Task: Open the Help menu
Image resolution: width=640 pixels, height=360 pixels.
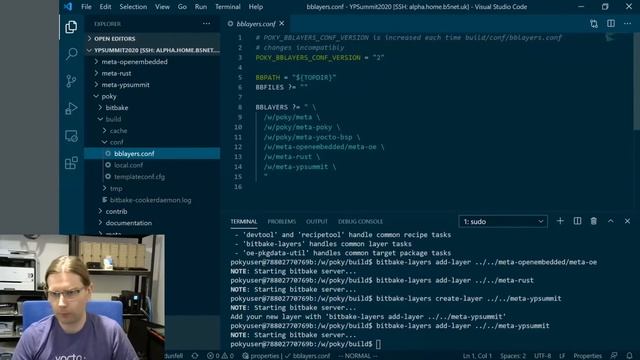Action: [x=256, y=7]
